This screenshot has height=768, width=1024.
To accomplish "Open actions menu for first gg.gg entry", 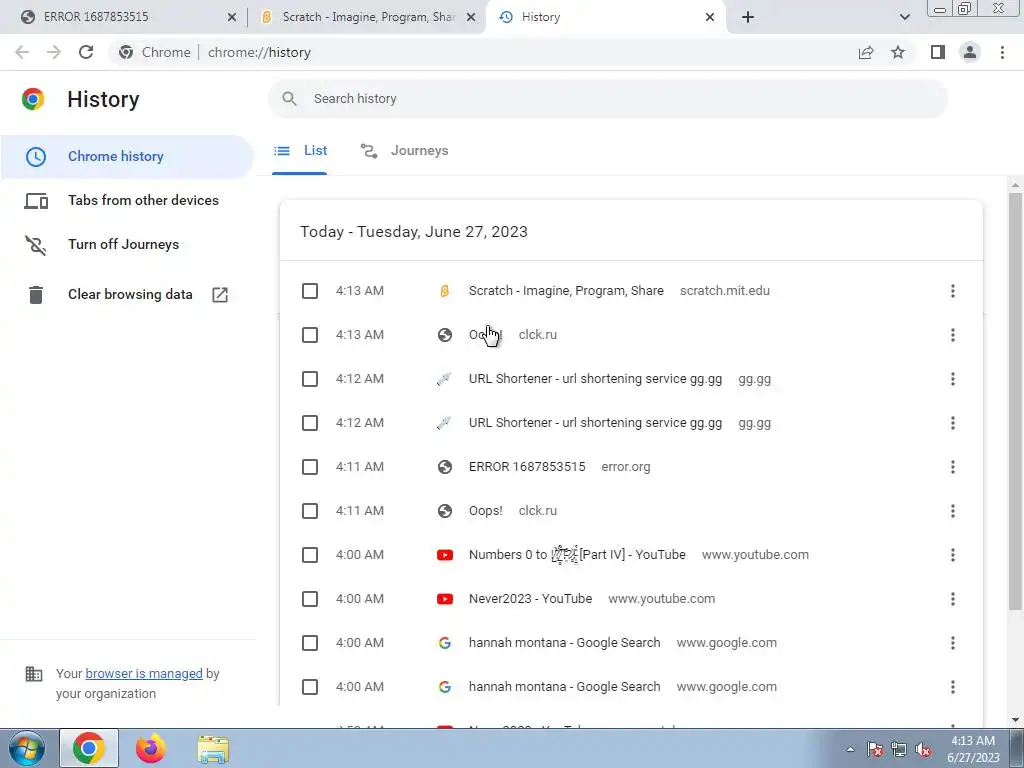I will tap(953, 379).
